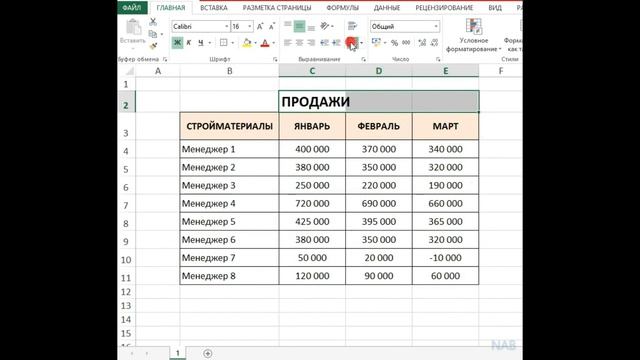The image size is (640, 360).
Task: Open Выравнивание group dialog launcher
Action: click(x=363, y=60)
